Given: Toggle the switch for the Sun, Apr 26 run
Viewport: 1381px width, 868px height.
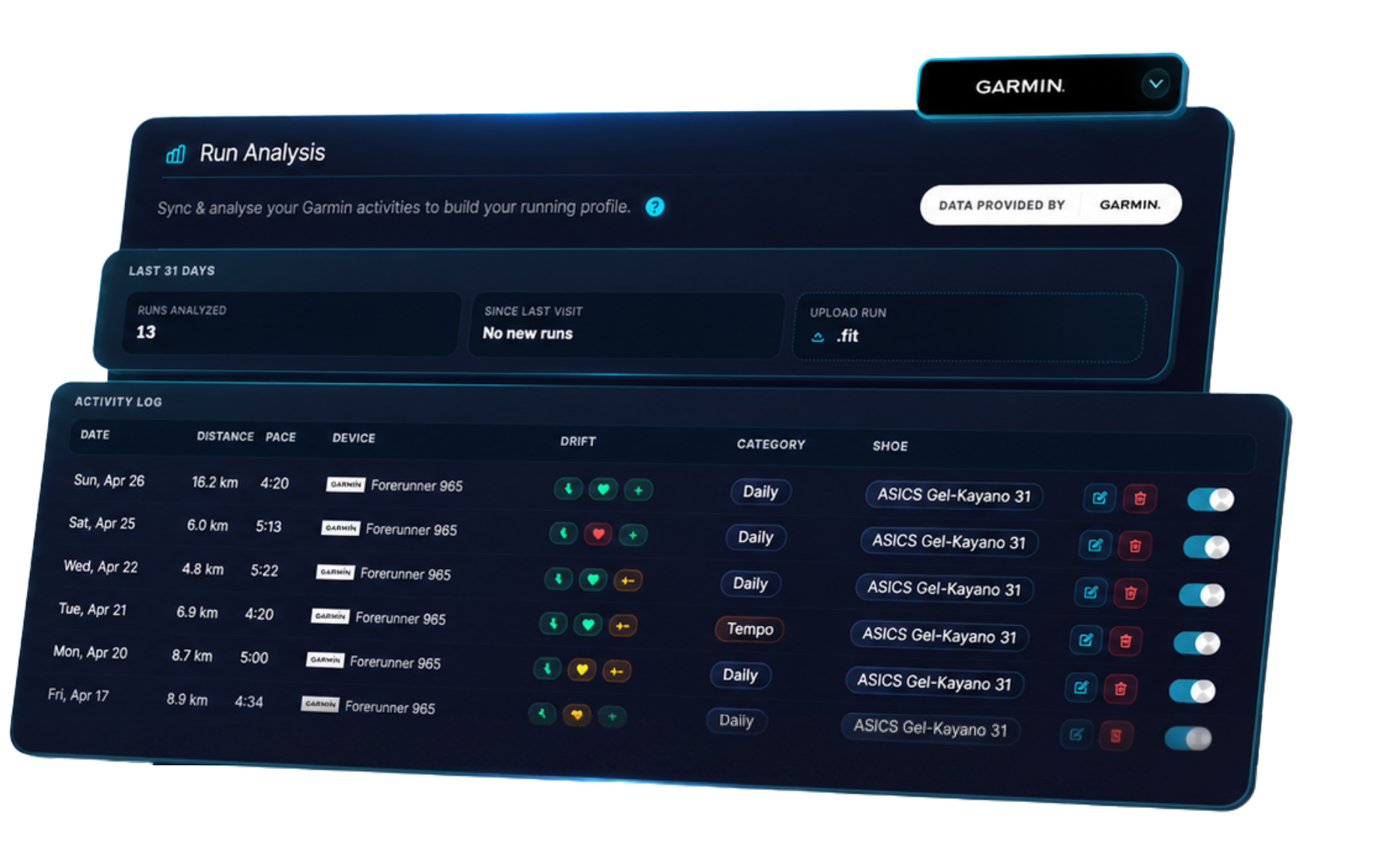Looking at the screenshot, I should (x=1210, y=499).
